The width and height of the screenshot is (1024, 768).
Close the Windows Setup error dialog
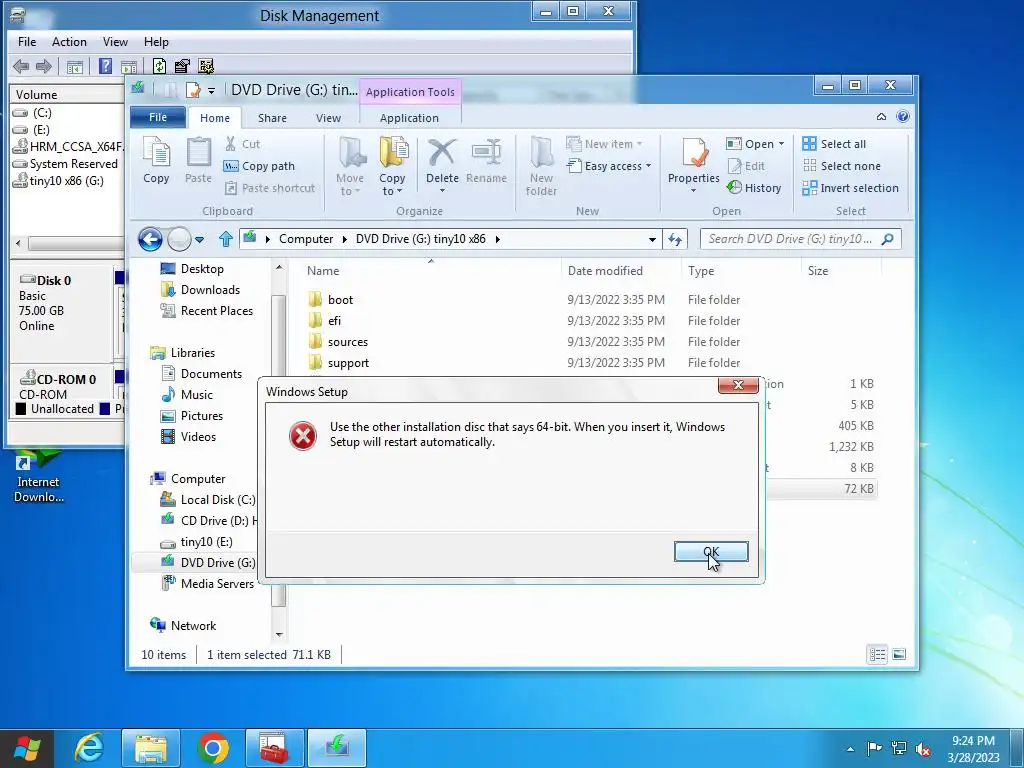(x=738, y=385)
